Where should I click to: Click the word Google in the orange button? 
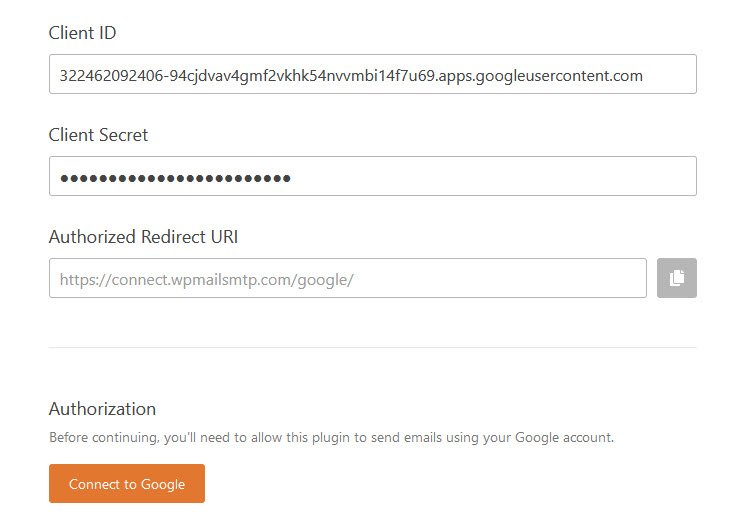(163, 485)
